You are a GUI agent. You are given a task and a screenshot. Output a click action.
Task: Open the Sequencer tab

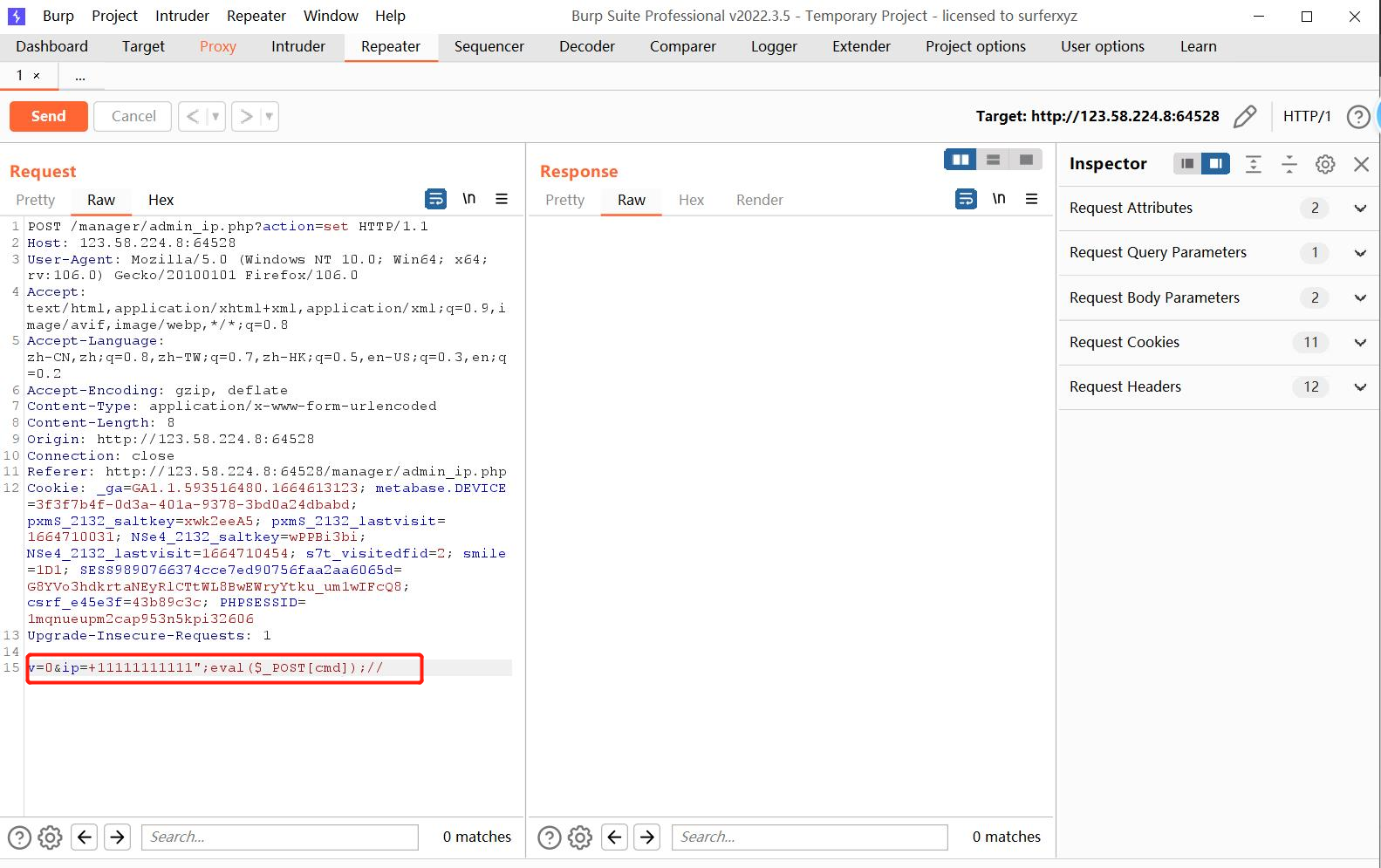click(x=489, y=46)
